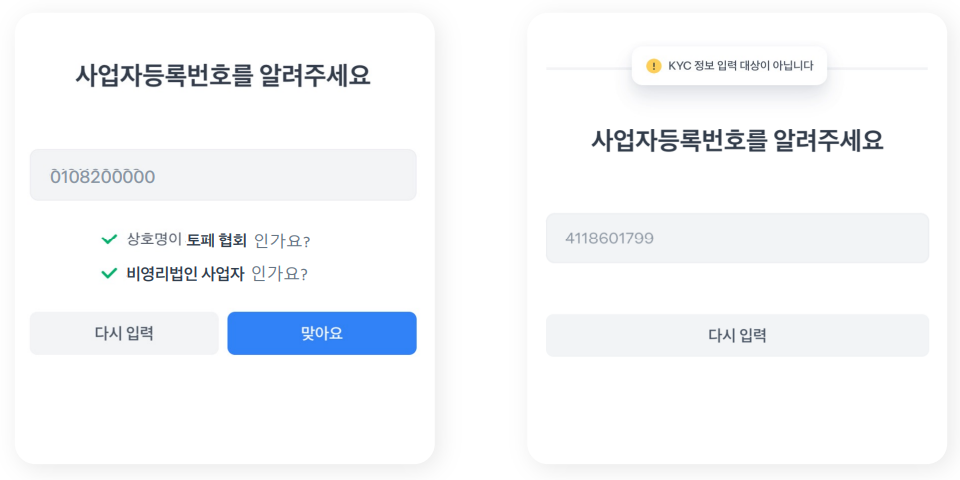This screenshot has width=960, height=480.
Task: Click the divider line right of KYC toast
Action: [877, 68]
